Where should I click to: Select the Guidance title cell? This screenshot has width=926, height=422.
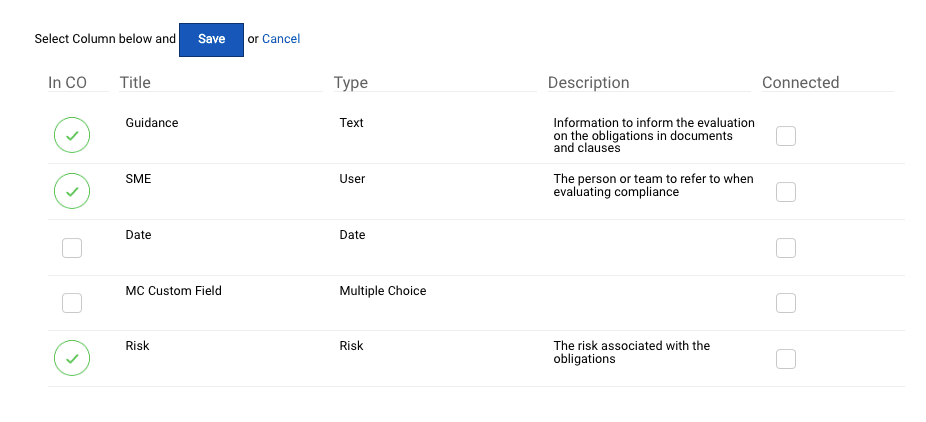click(152, 123)
